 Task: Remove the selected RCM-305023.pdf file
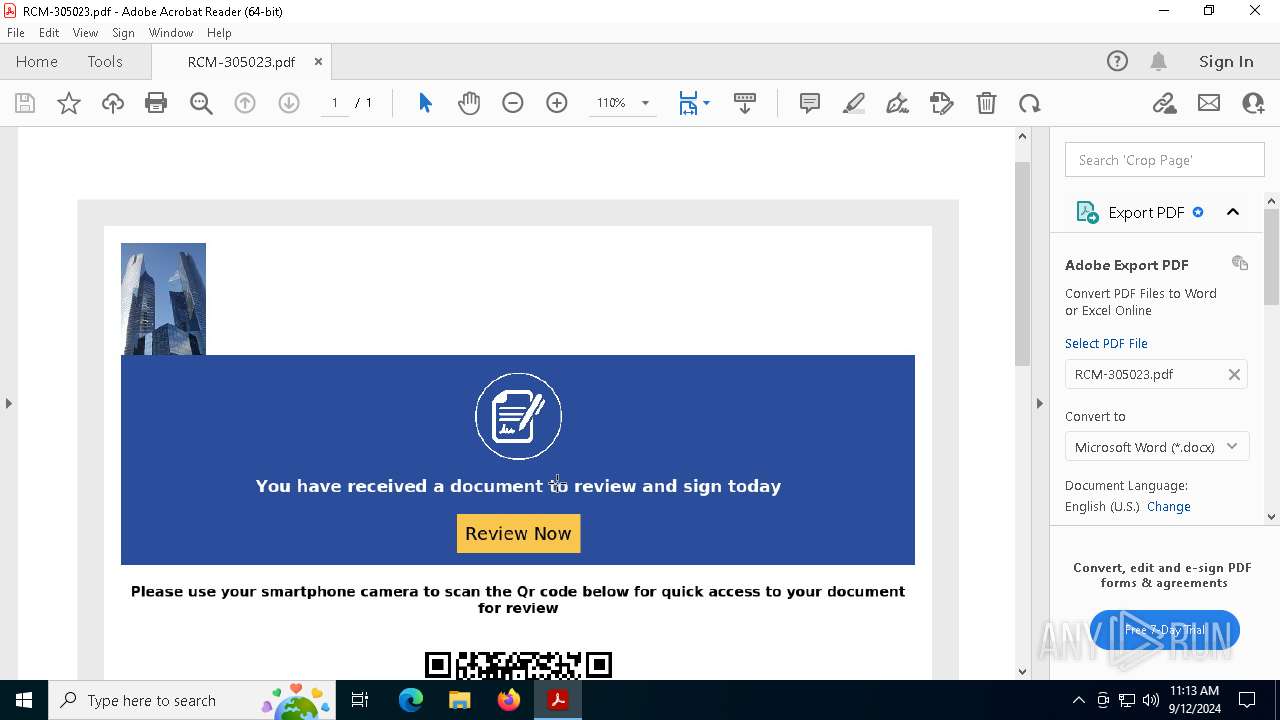(x=1234, y=374)
